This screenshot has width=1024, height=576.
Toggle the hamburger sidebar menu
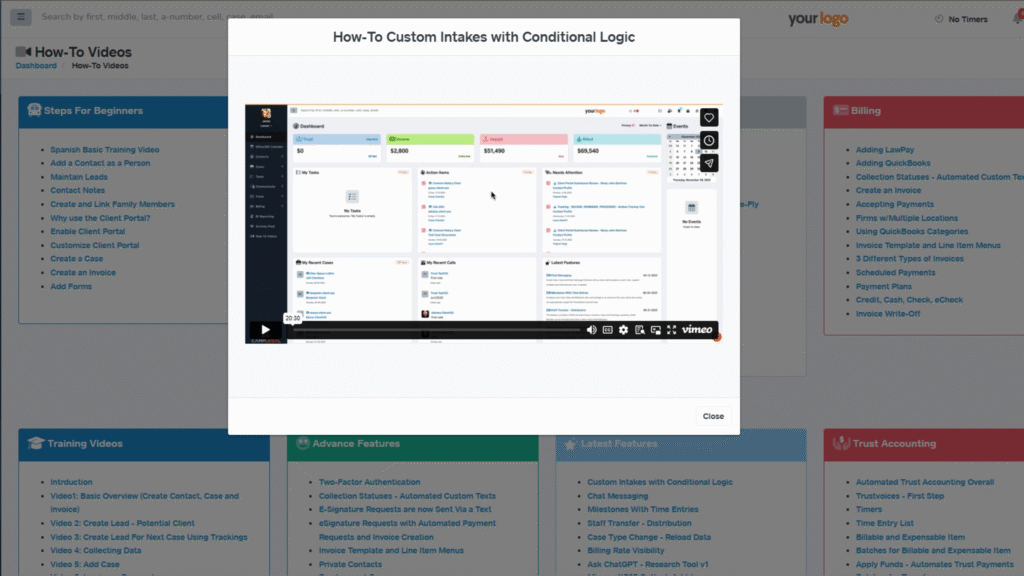(x=22, y=17)
